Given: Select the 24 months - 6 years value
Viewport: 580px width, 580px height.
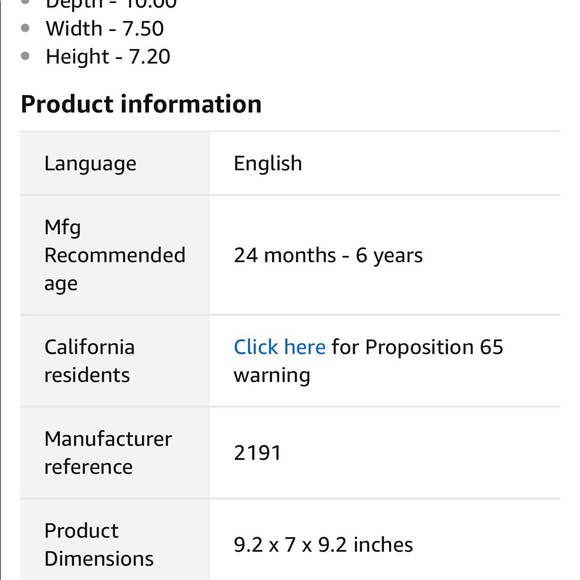Looking at the screenshot, I should click(x=328, y=255).
